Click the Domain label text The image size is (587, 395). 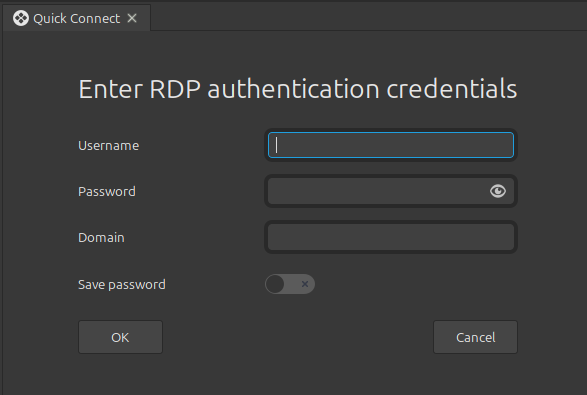click(x=101, y=237)
